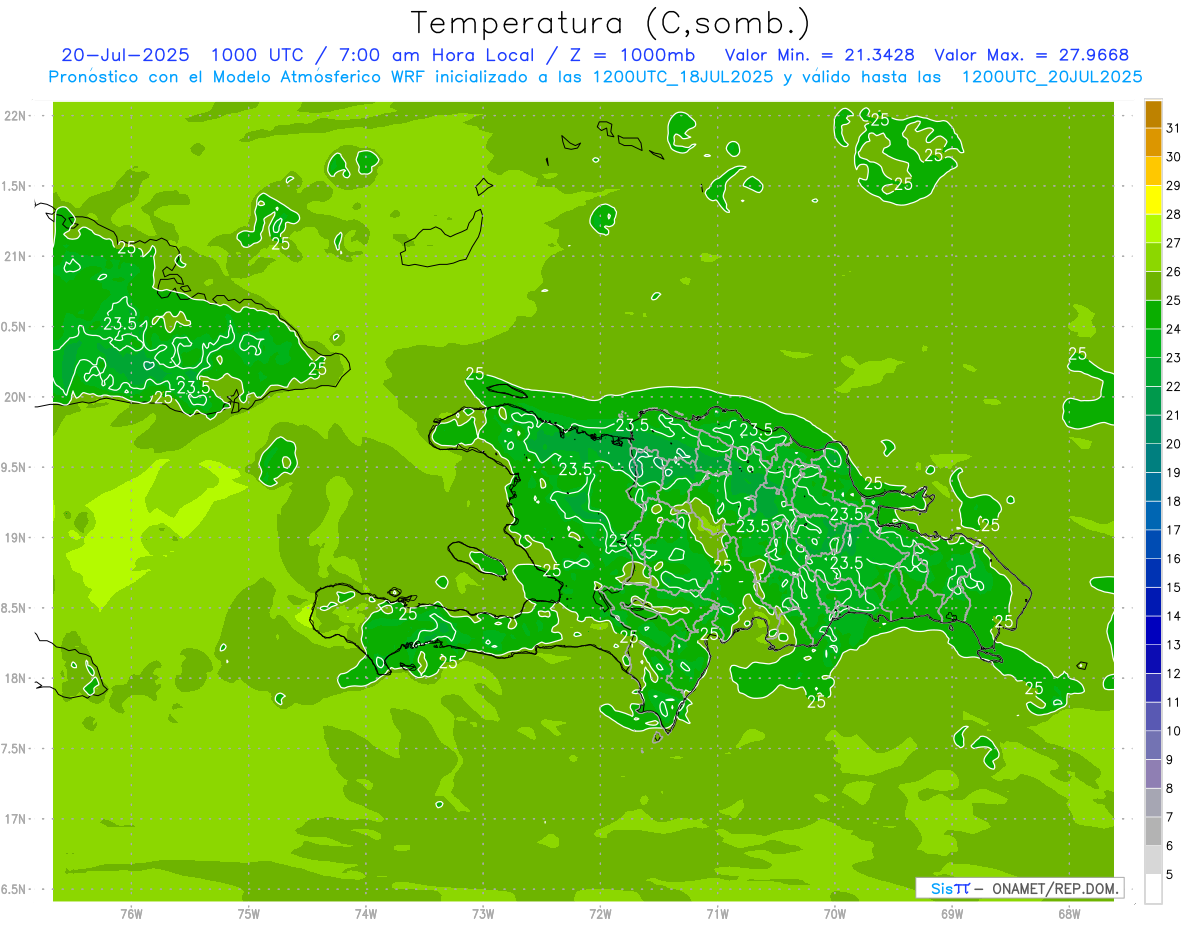Screen dimensions: 1200x927
Task: Click legend color swatch between 6 and 7
Action: click(1153, 832)
